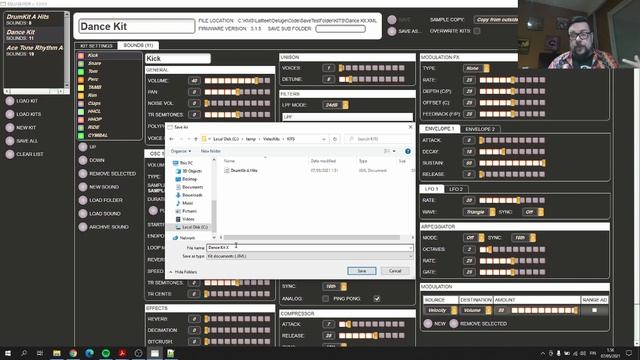Open the Arpeggiator Mode dropdown
This screenshot has height=360, width=640.
click(473, 238)
